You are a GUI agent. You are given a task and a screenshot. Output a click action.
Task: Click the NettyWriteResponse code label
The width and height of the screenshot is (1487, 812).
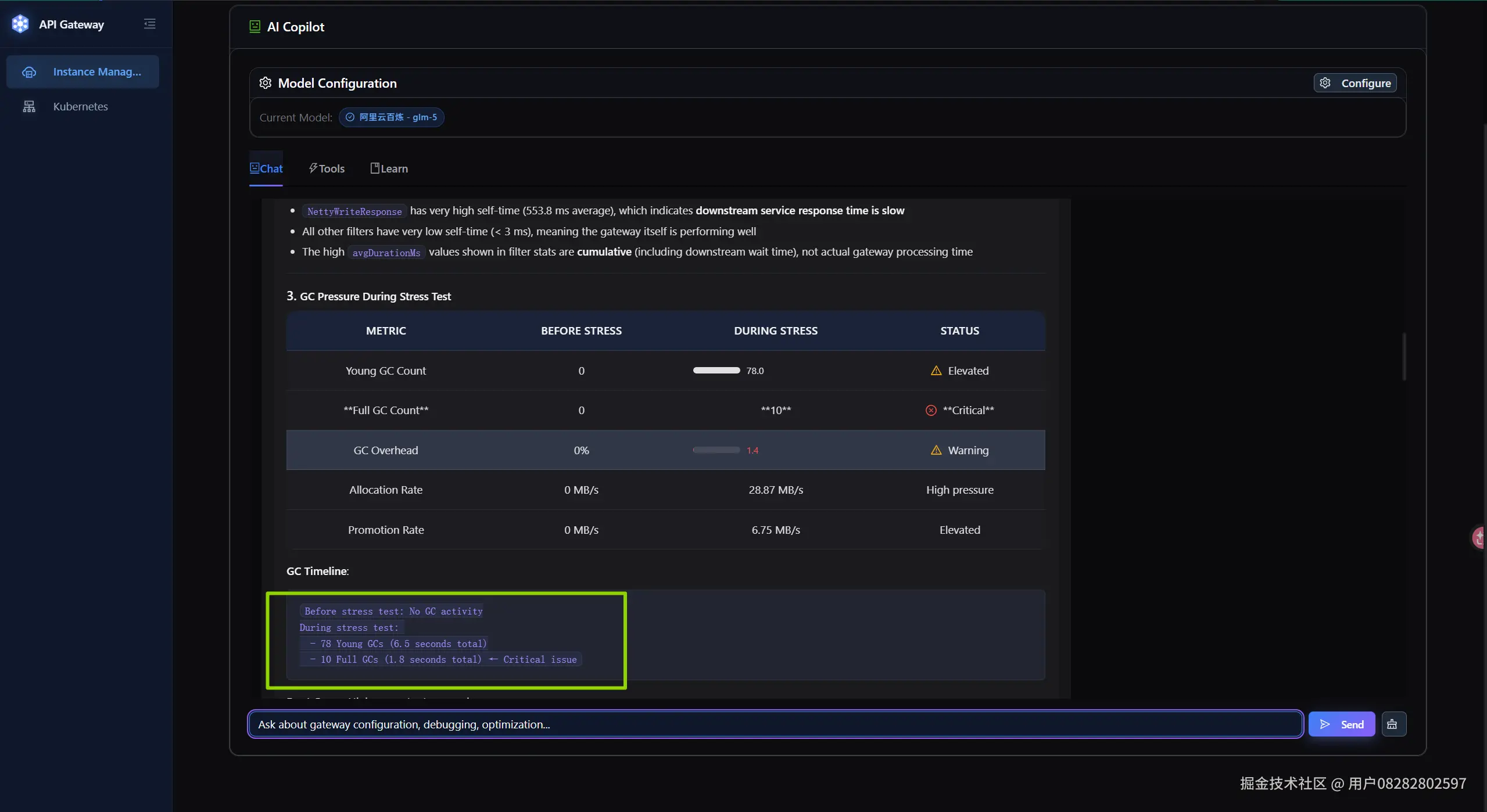354,211
